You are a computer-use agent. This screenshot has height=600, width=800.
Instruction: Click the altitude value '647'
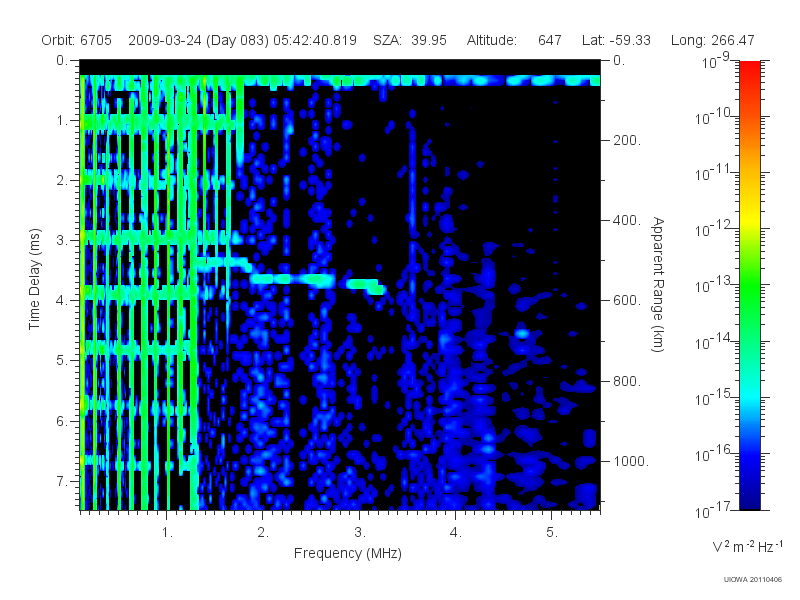coord(549,40)
